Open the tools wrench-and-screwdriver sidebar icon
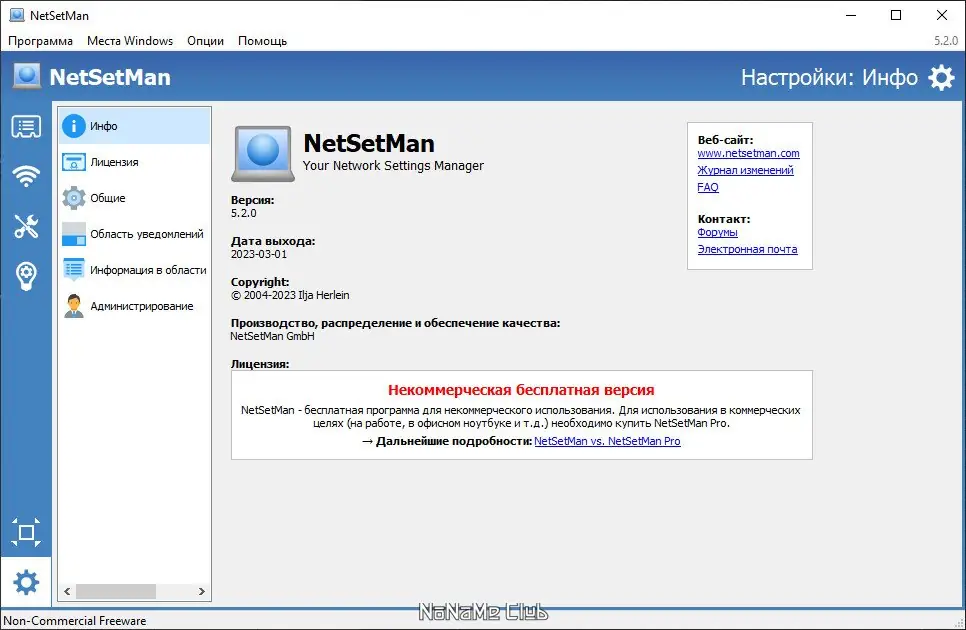Image resolution: width=966 pixels, height=630 pixels. [26, 226]
